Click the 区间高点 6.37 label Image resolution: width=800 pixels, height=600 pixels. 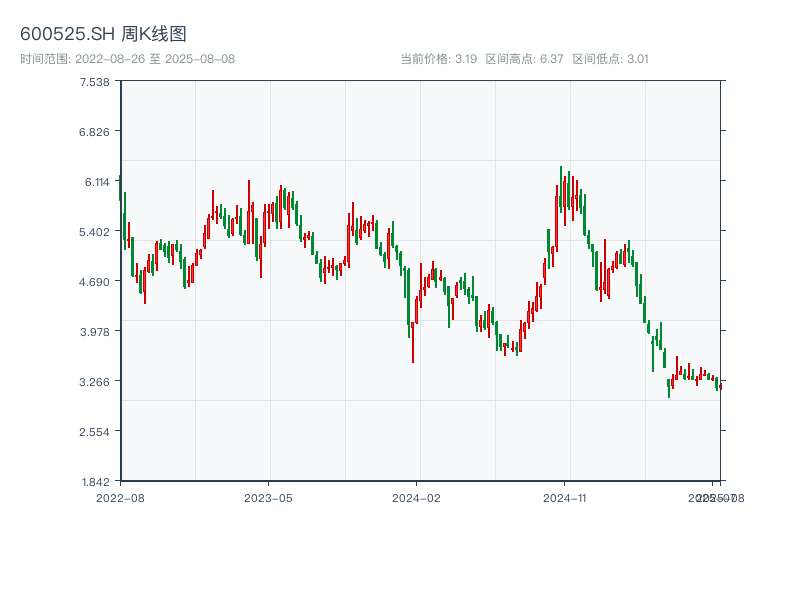[524, 59]
